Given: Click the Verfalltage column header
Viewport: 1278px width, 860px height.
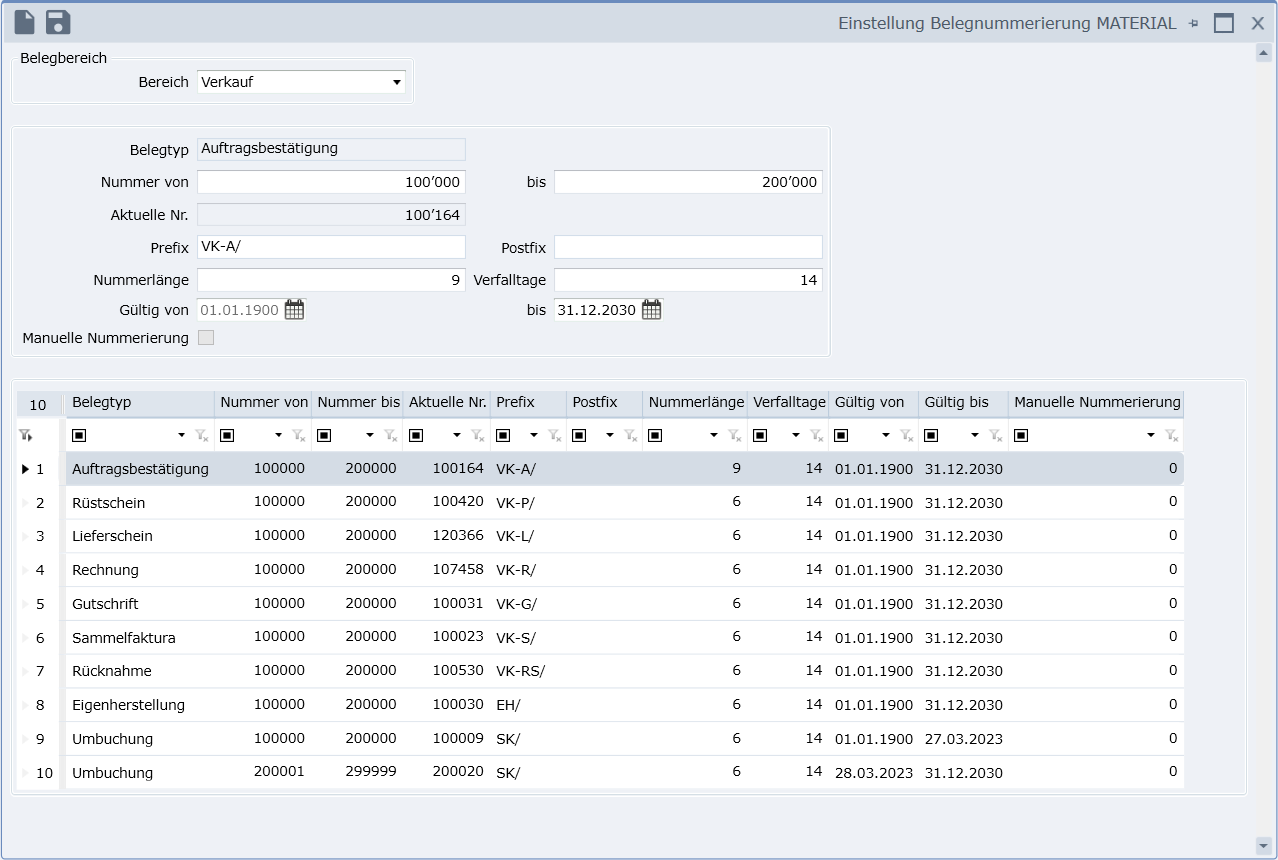Looking at the screenshot, I should (x=789, y=402).
